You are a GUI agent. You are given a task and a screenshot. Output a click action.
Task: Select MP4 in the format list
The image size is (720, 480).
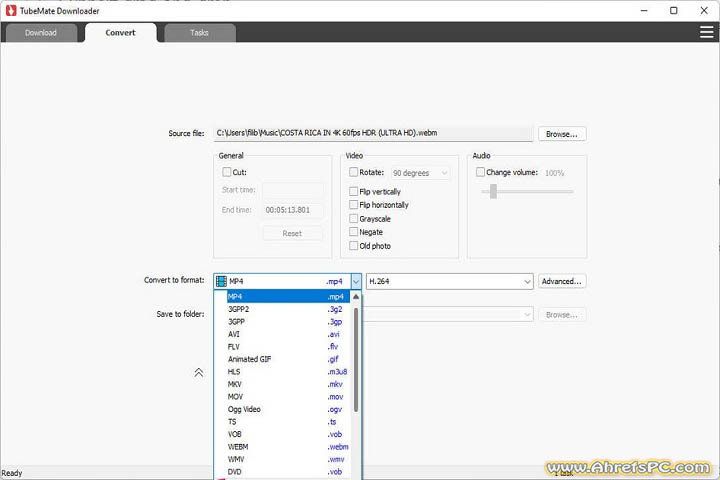pos(288,296)
